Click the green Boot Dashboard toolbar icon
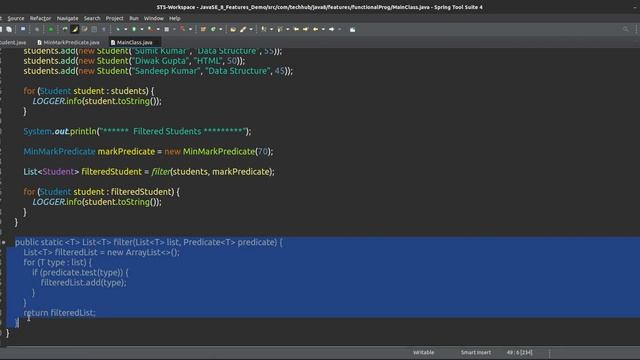Image resolution: width=640 pixels, height=360 pixels. coord(51,29)
